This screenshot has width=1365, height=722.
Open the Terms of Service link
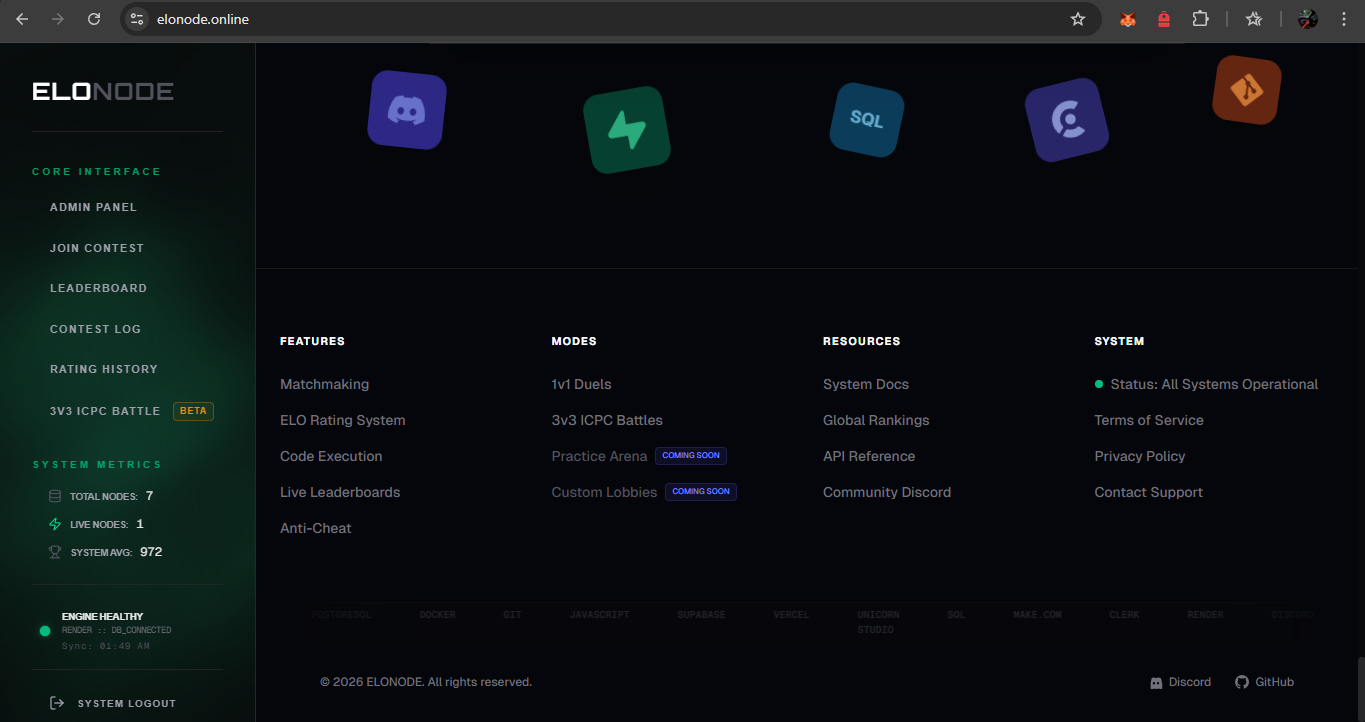coord(1149,420)
